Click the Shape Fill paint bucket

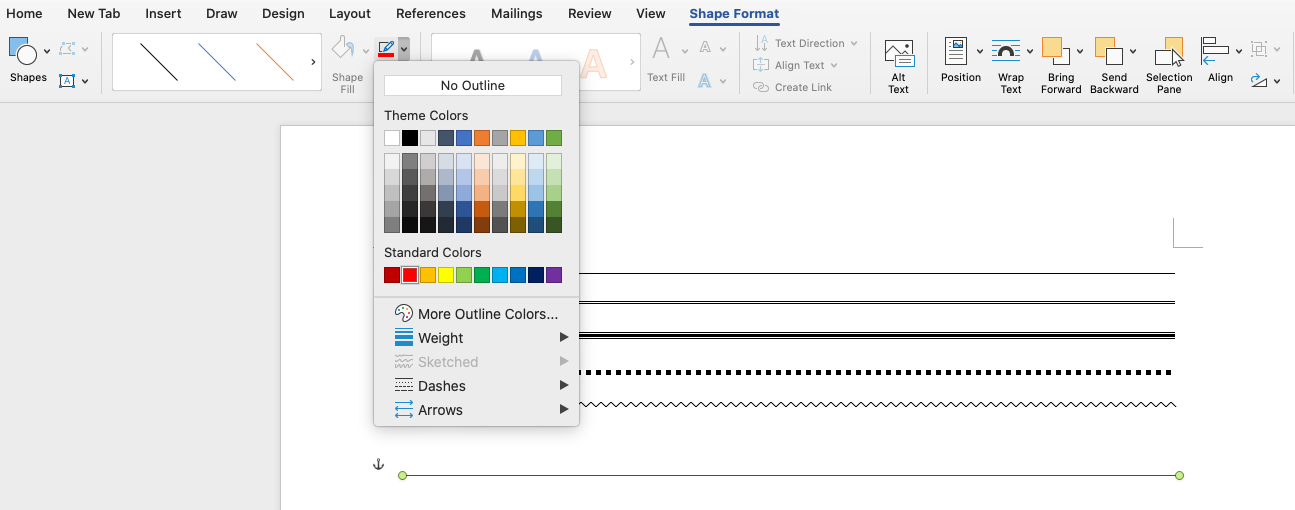pyautogui.click(x=343, y=49)
